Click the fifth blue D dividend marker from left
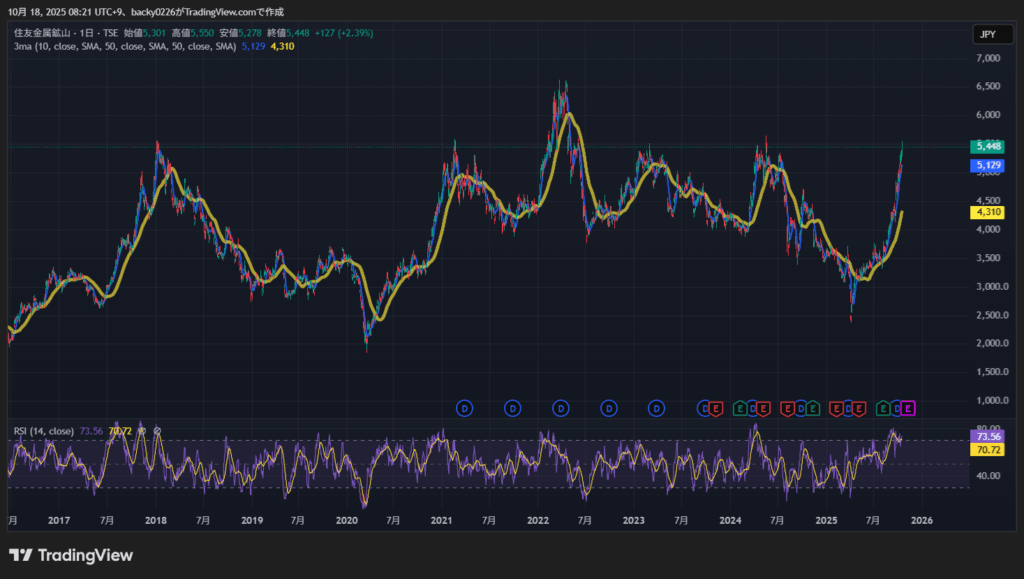 pos(657,407)
